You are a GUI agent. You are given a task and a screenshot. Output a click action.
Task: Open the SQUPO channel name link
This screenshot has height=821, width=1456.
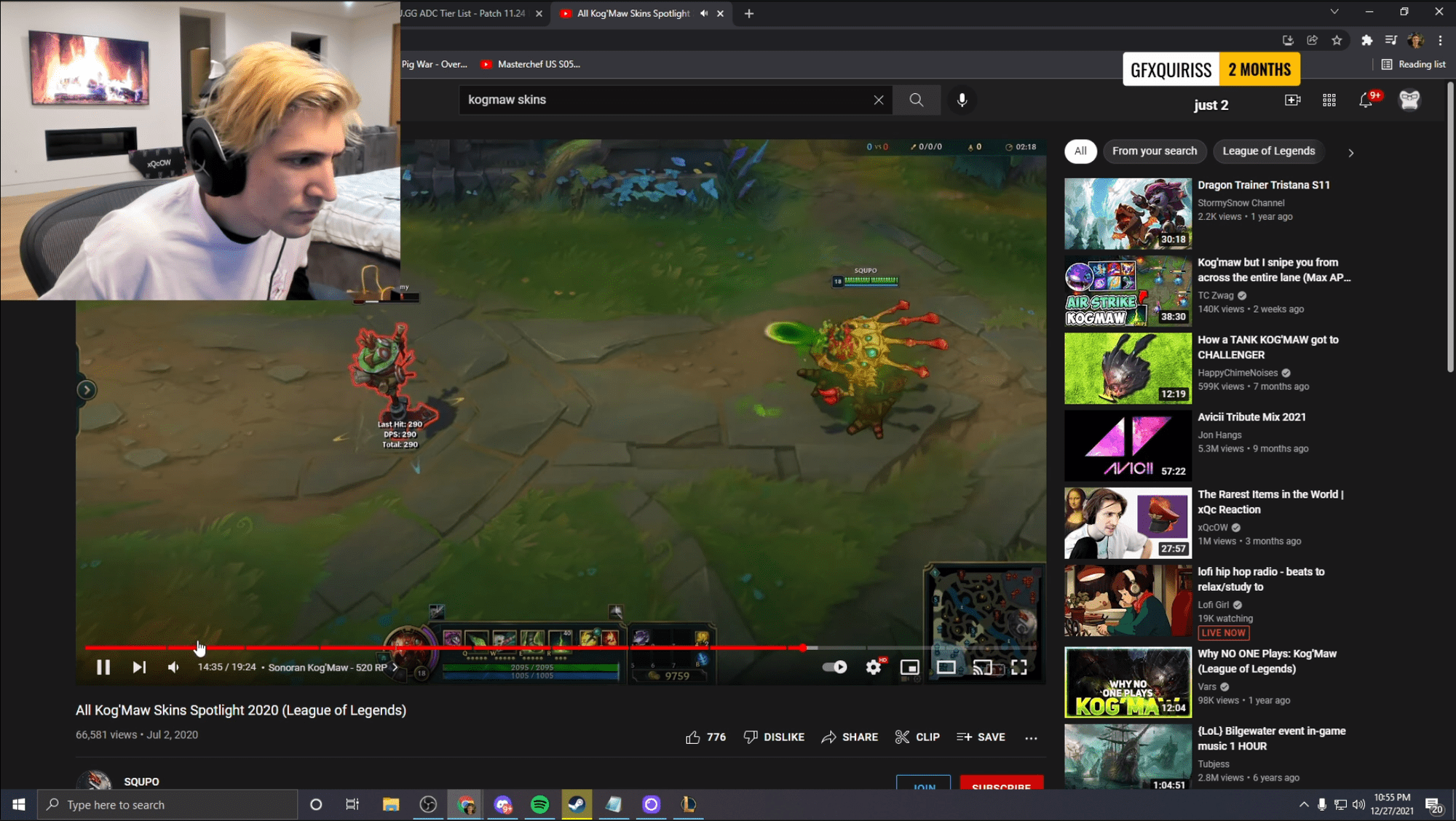141,781
